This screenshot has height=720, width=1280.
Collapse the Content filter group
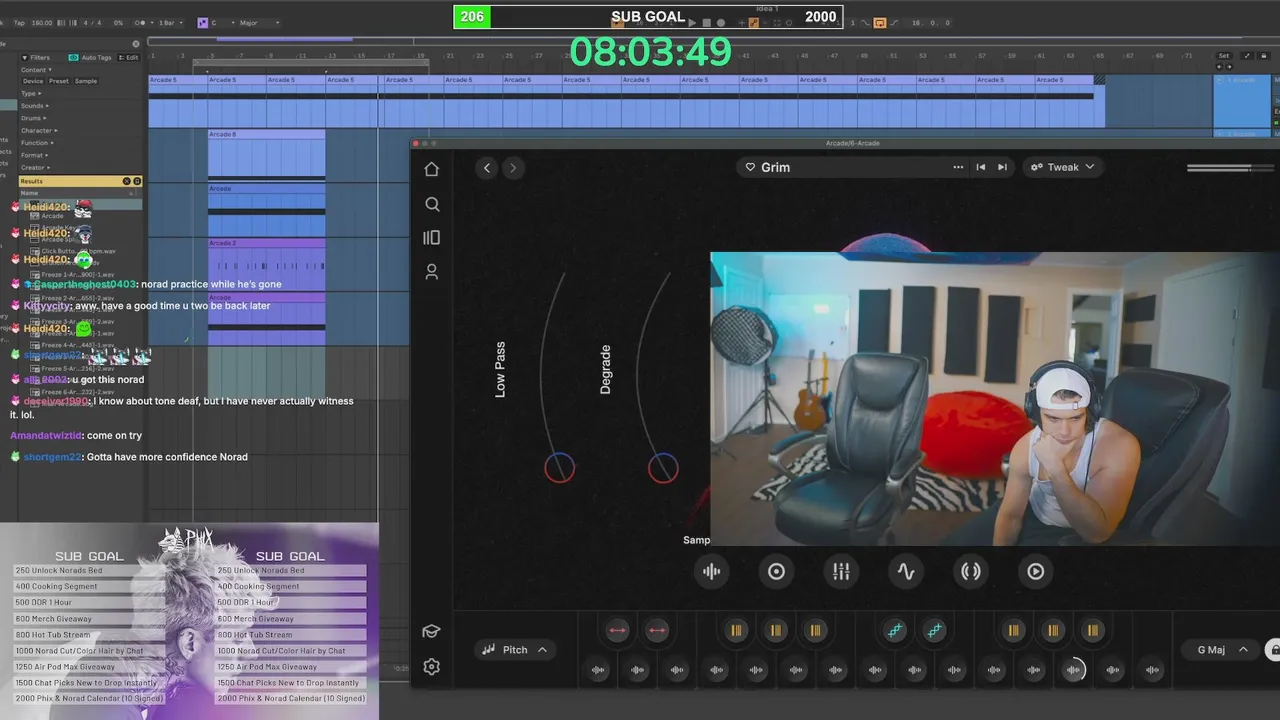[36, 69]
